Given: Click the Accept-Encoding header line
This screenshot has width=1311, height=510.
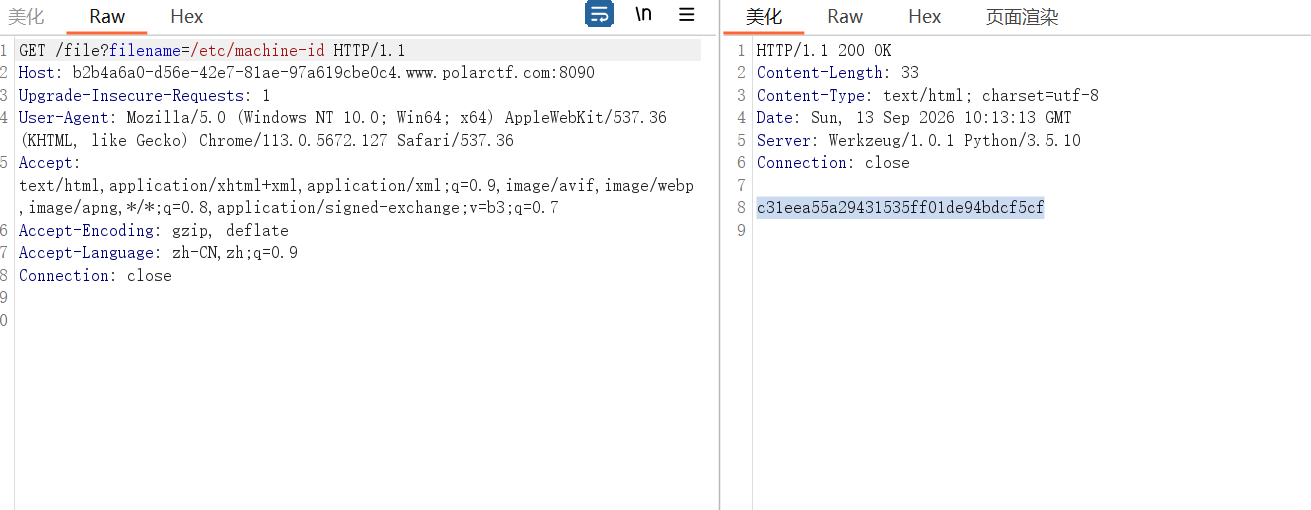Looking at the screenshot, I should pos(154,230).
